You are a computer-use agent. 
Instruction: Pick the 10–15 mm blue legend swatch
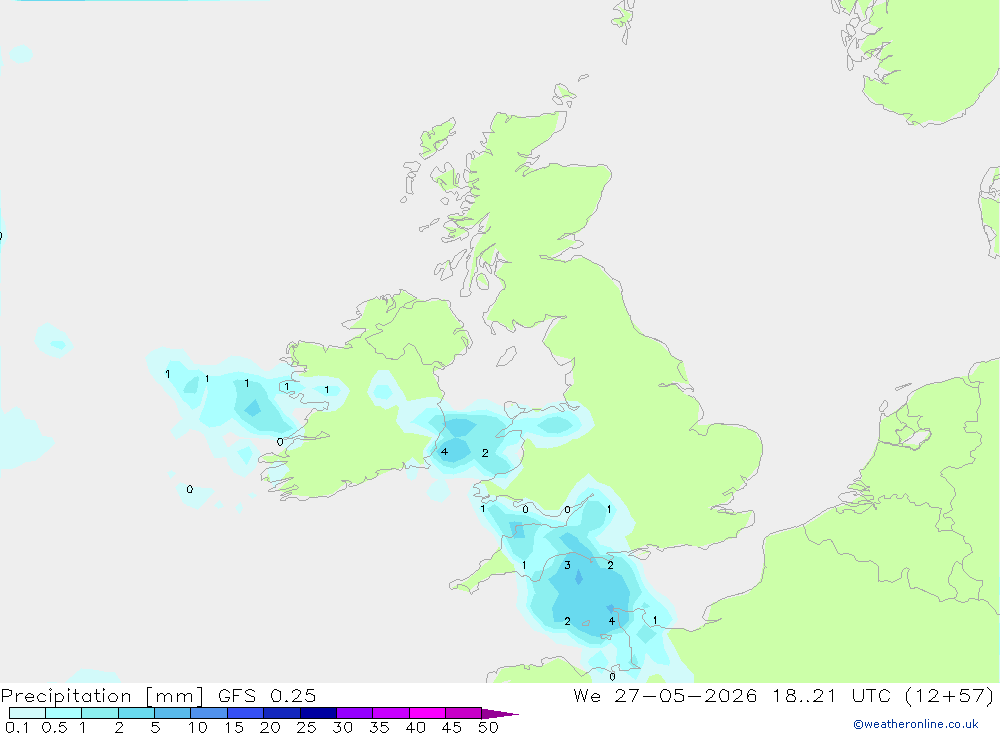[x=209, y=713]
